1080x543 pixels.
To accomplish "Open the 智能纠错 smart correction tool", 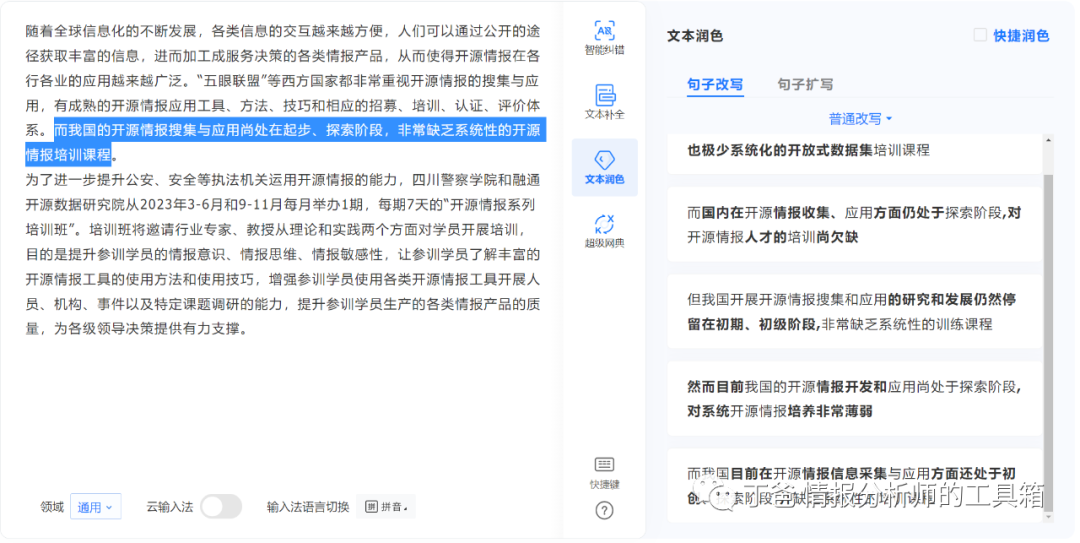I will [604, 37].
